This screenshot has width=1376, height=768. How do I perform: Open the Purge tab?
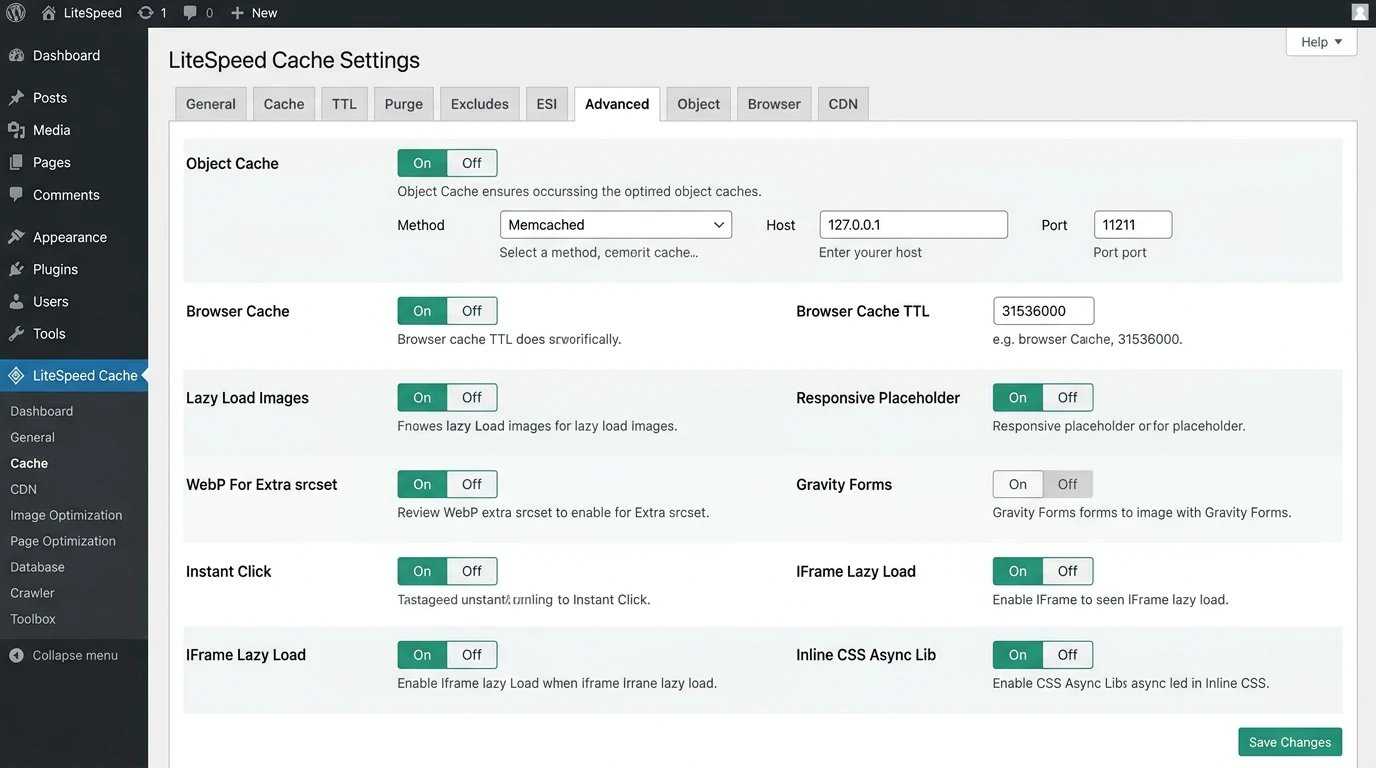[x=404, y=104]
